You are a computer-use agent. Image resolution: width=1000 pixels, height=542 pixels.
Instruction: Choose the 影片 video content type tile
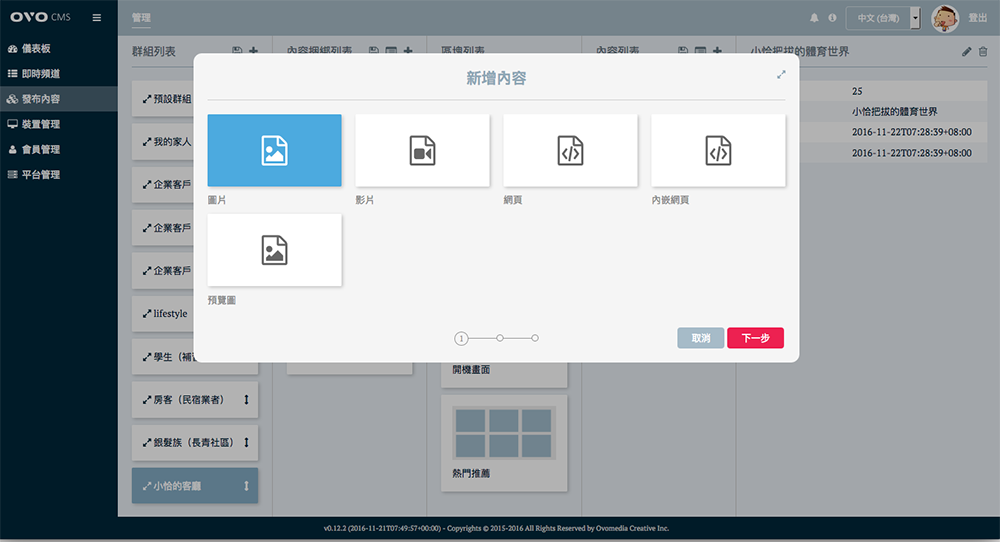coord(422,150)
